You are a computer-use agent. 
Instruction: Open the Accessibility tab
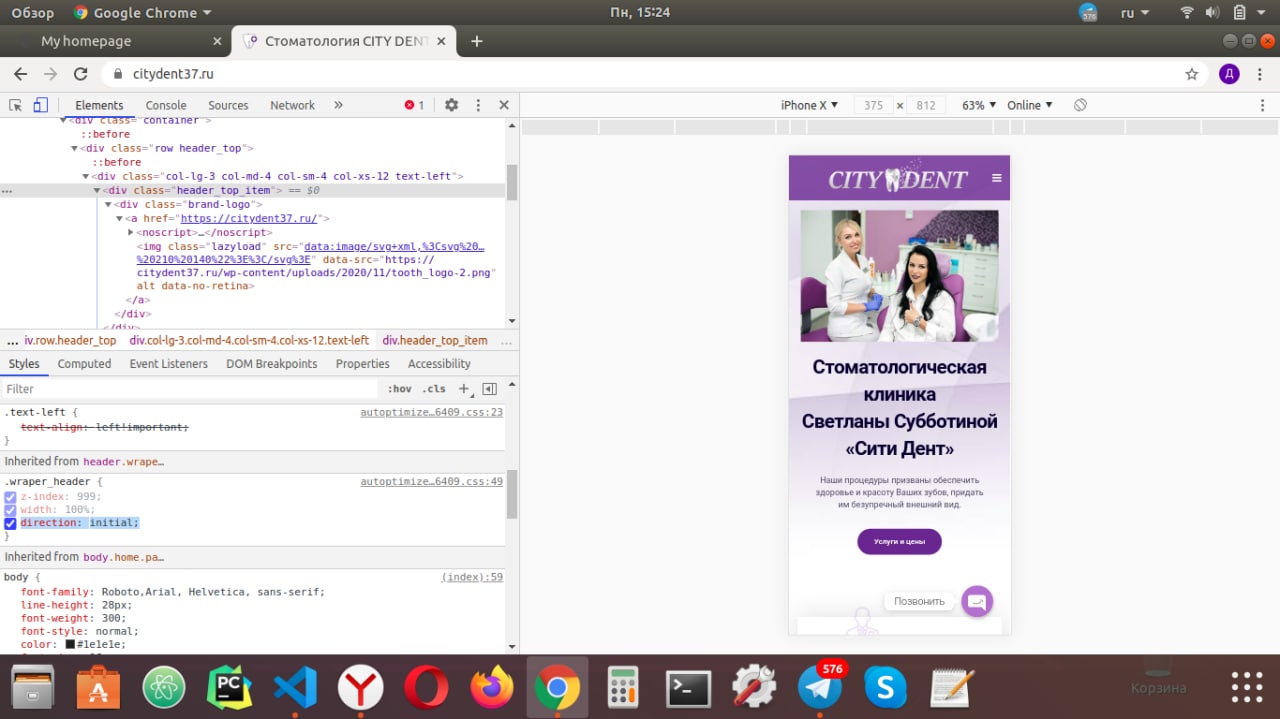coord(439,364)
